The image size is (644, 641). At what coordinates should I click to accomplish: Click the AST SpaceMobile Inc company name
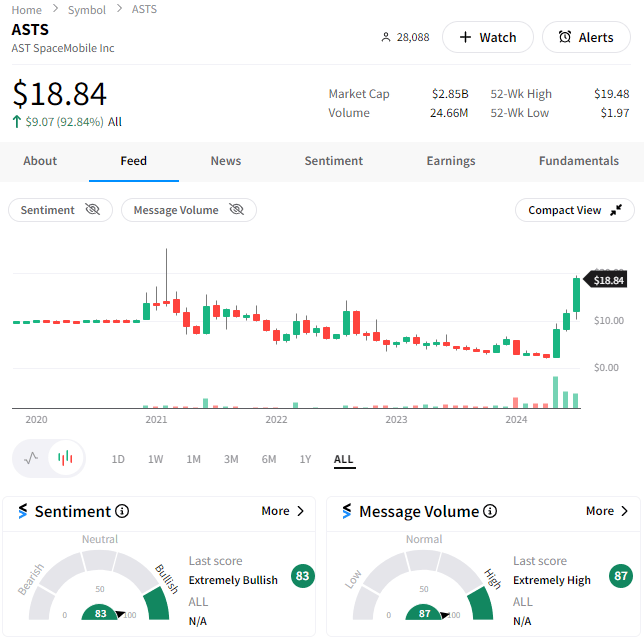63,48
